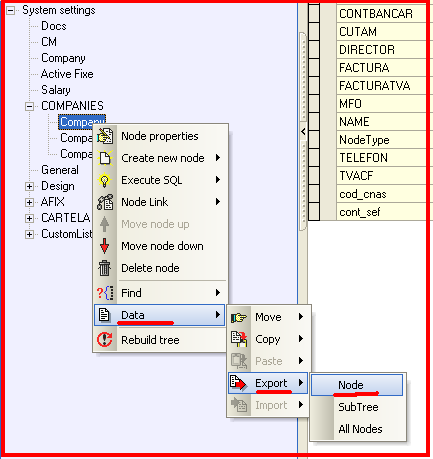433x459 pixels.
Task: Click the cont_sef field row
Action: coord(381,212)
